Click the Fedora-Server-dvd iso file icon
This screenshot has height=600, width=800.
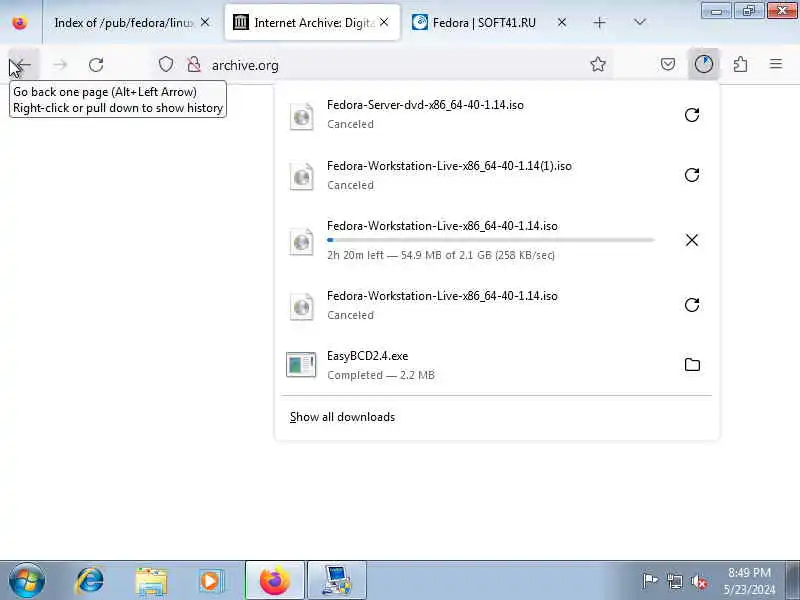302,116
